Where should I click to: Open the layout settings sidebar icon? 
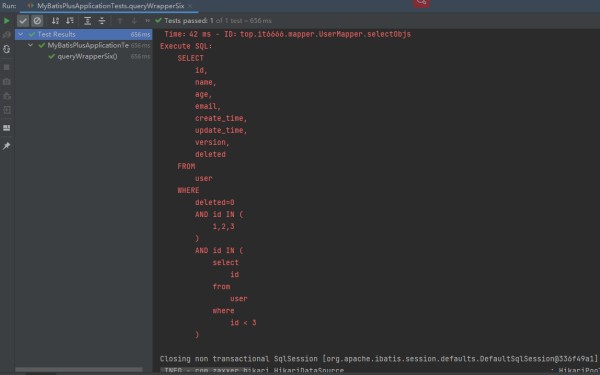pos(7,128)
